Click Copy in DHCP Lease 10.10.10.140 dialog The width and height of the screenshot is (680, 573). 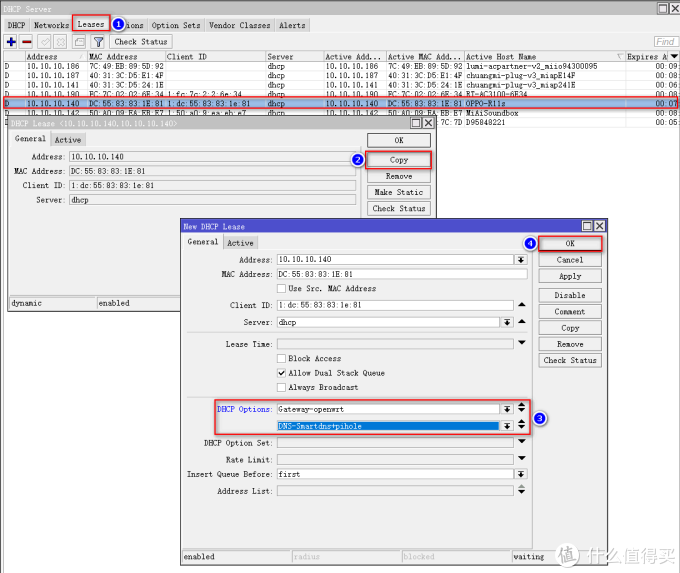[399, 160]
